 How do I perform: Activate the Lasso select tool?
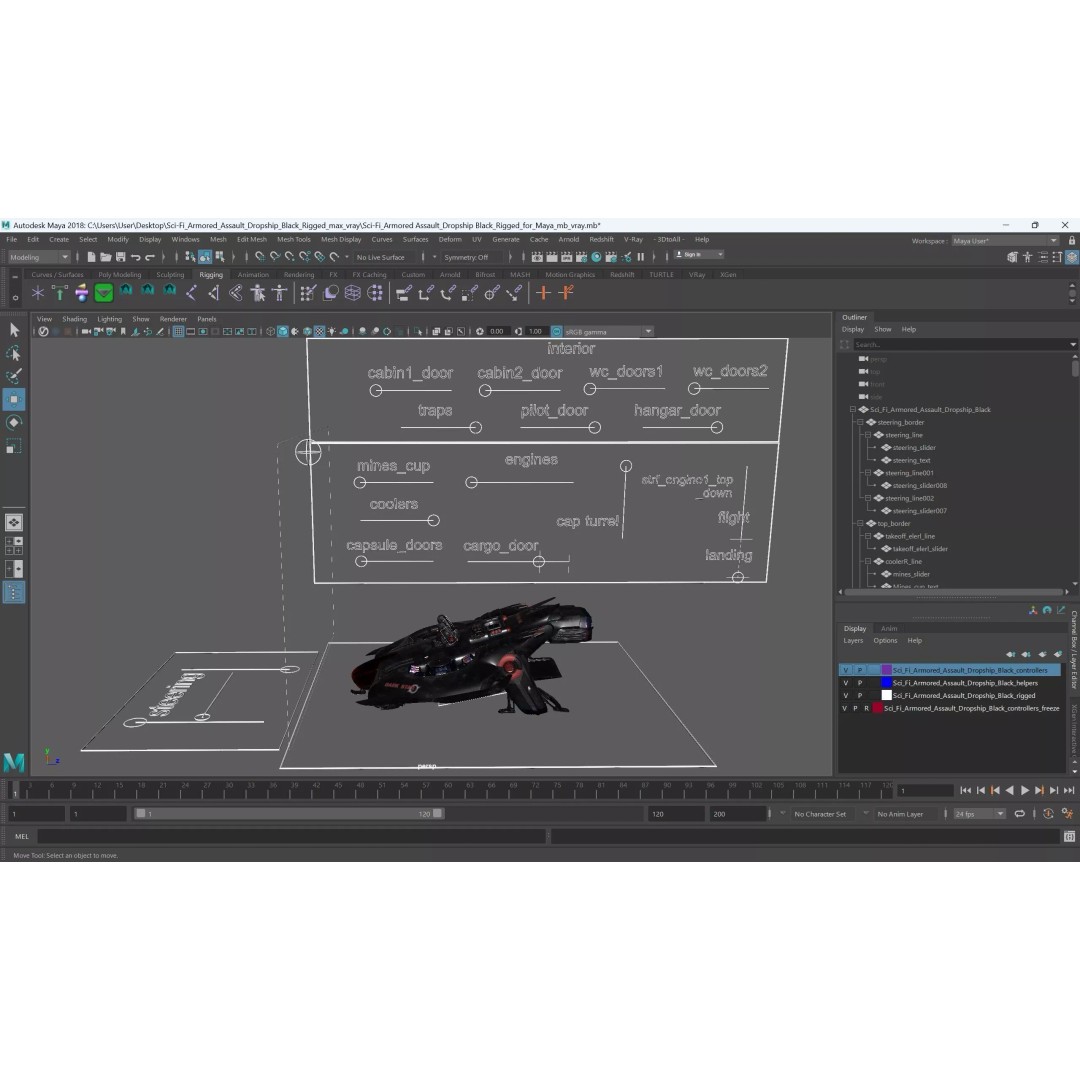click(14, 353)
